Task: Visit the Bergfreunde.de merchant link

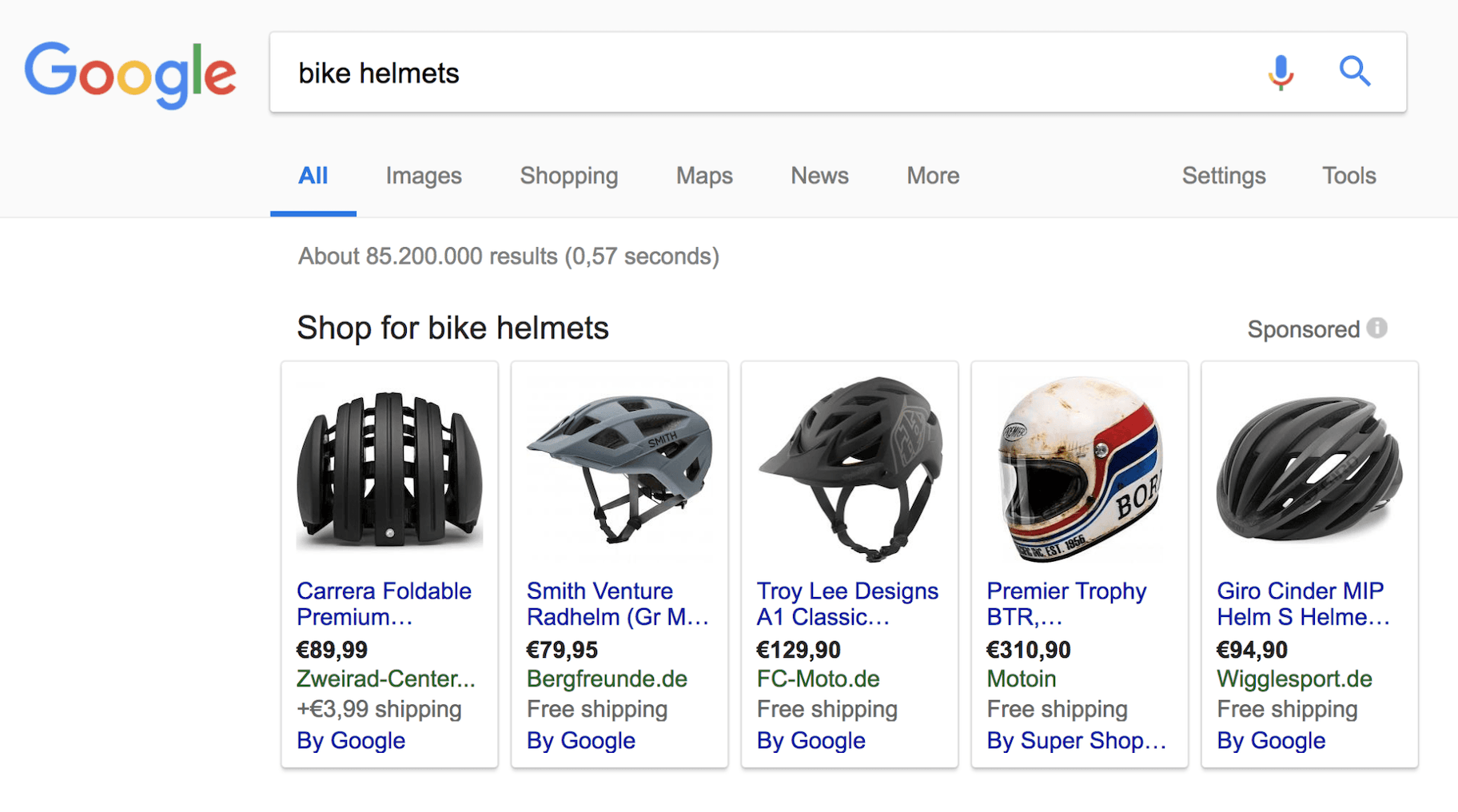Action: pos(607,679)
